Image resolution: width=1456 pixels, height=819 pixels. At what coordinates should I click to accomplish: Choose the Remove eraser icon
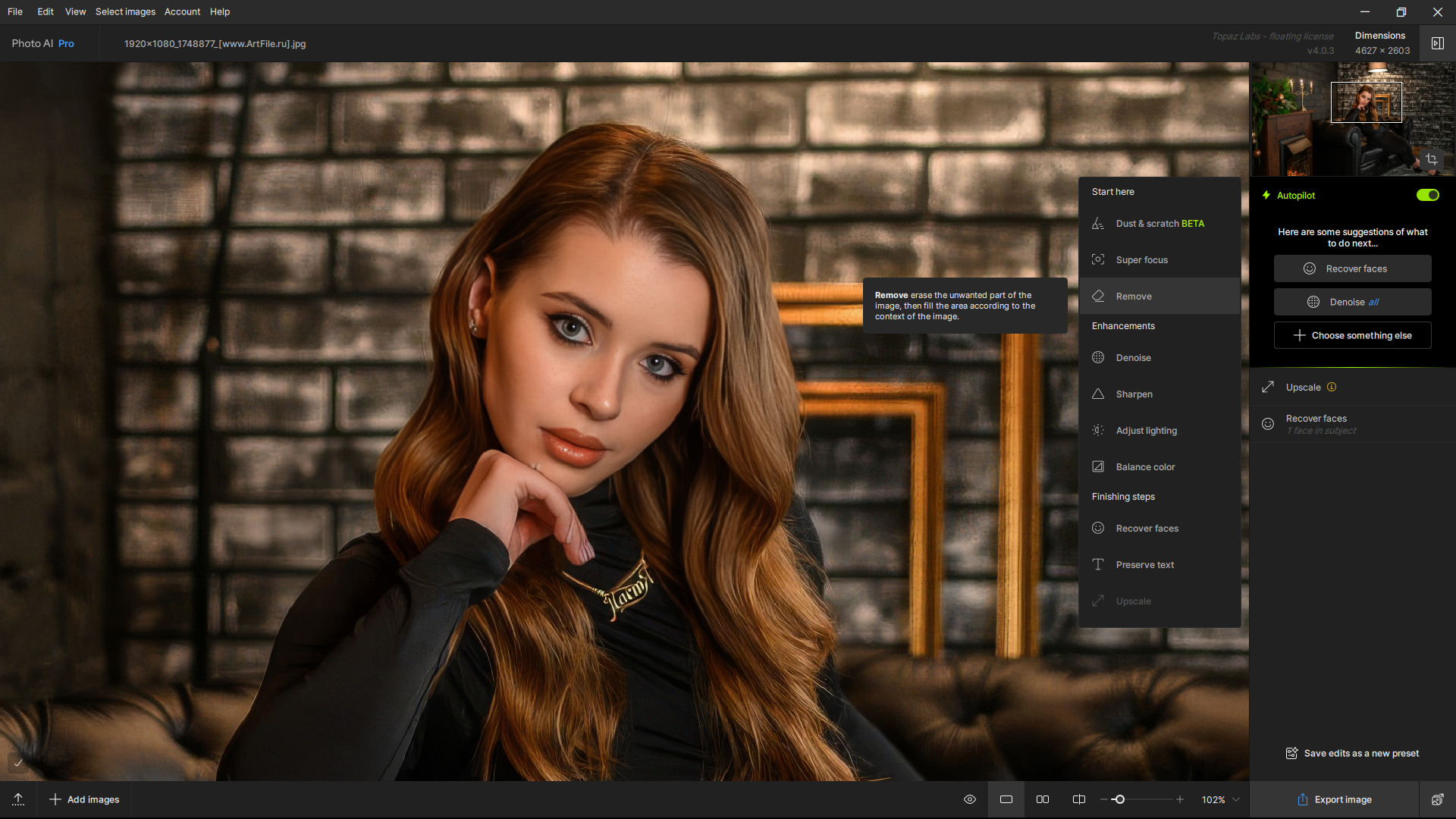[1098, 297]
